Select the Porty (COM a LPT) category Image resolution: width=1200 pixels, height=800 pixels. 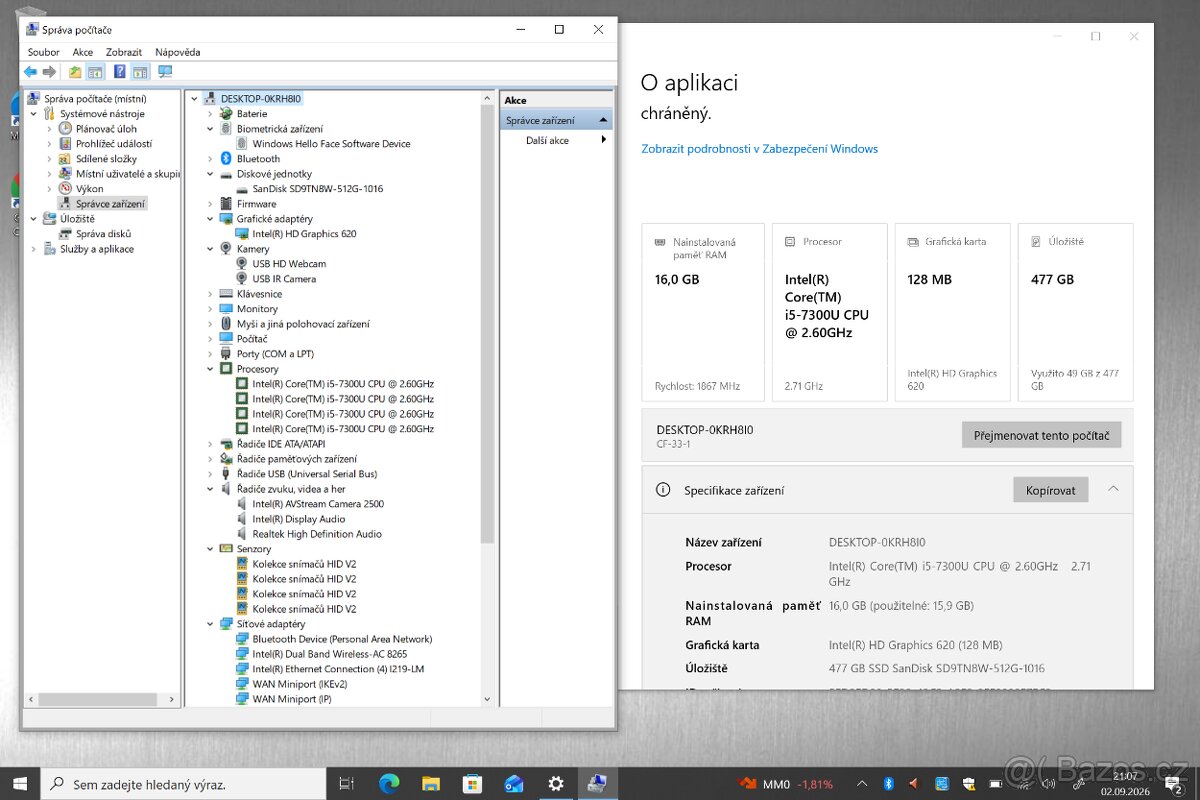coord(275,354)
